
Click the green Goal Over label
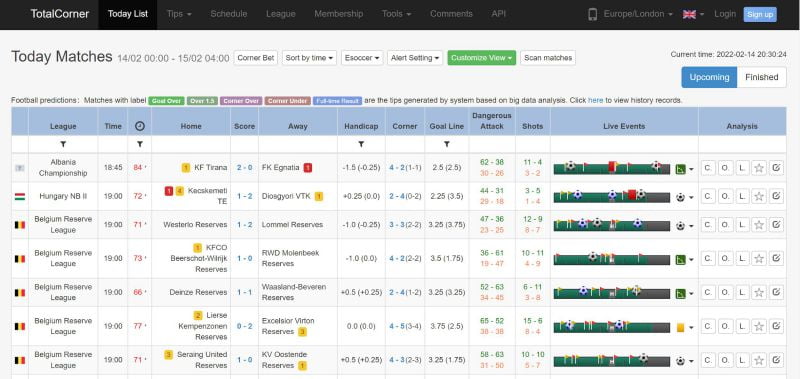pyautogui.click(x=166, y=101)
